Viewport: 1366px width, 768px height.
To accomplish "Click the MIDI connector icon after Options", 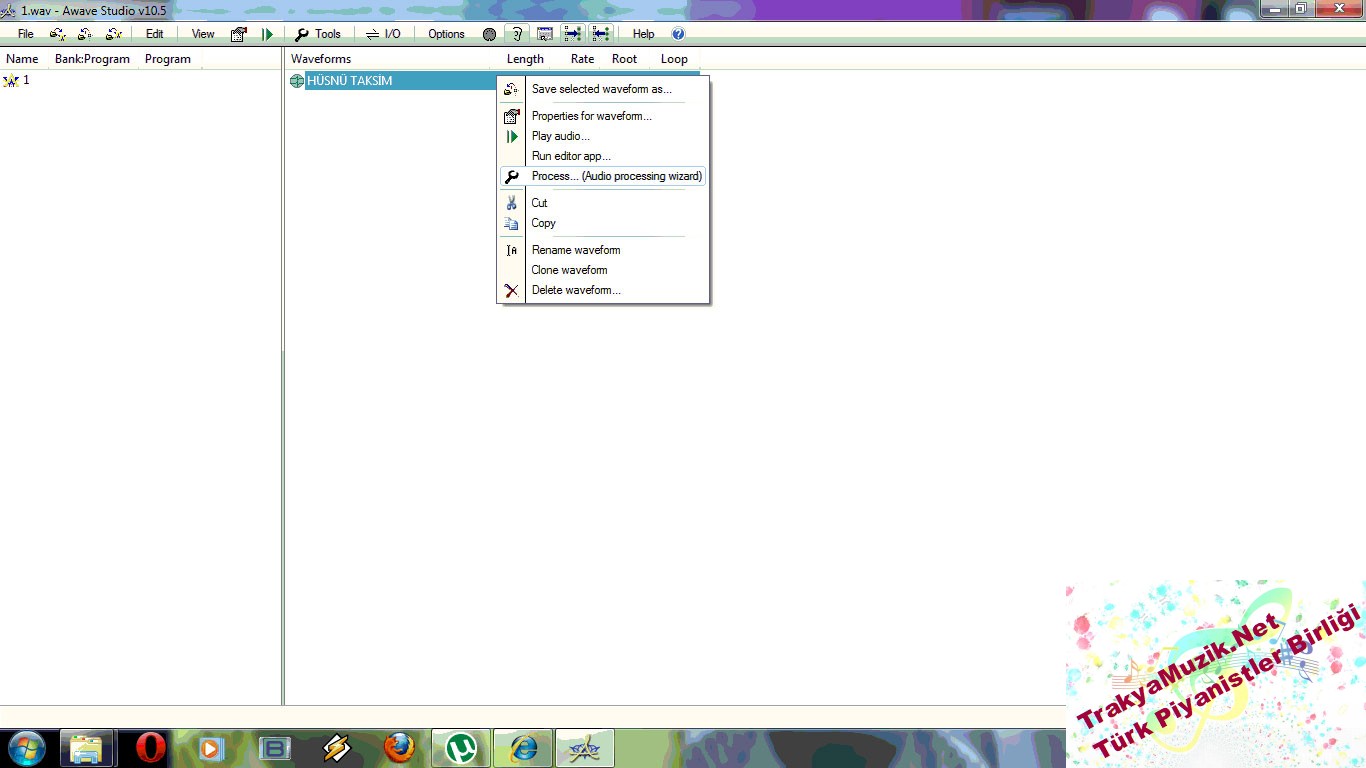I will tap(489, 34).
